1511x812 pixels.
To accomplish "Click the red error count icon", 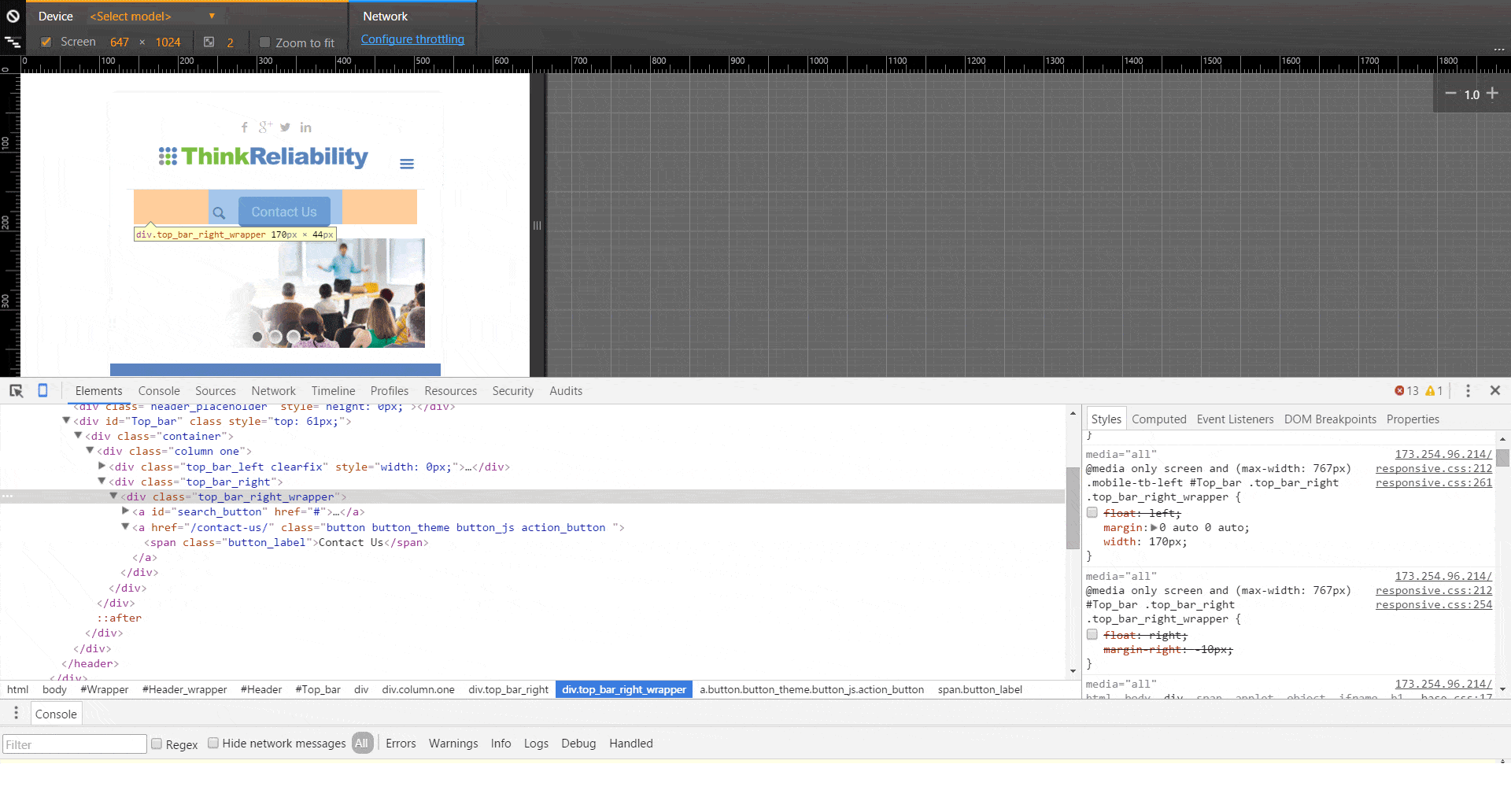I will point(1399,391).
